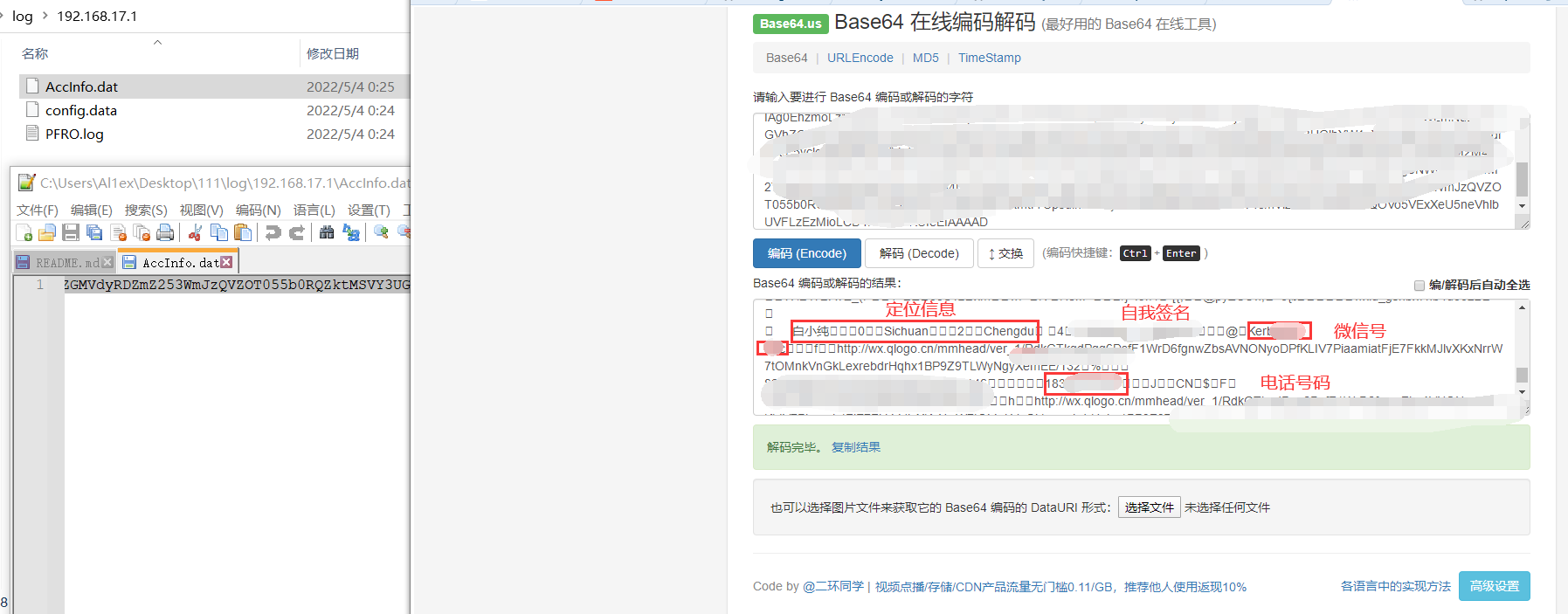Open the @二环同学 author link
The width and height of the screenshot is (1568, 614).
833,586
